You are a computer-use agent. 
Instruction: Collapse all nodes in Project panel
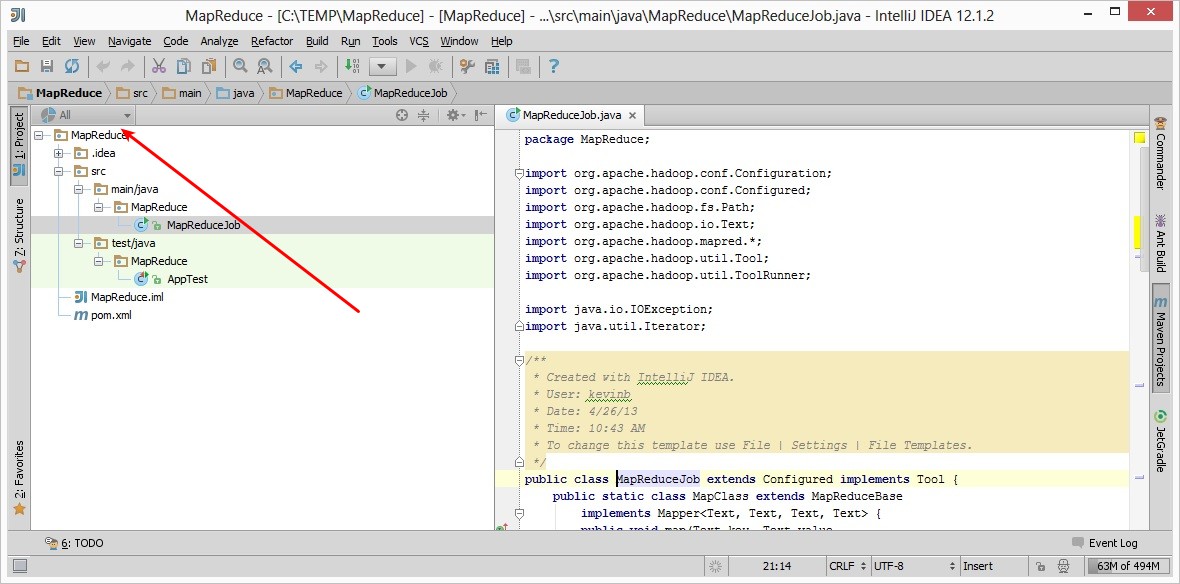(424, 115)
